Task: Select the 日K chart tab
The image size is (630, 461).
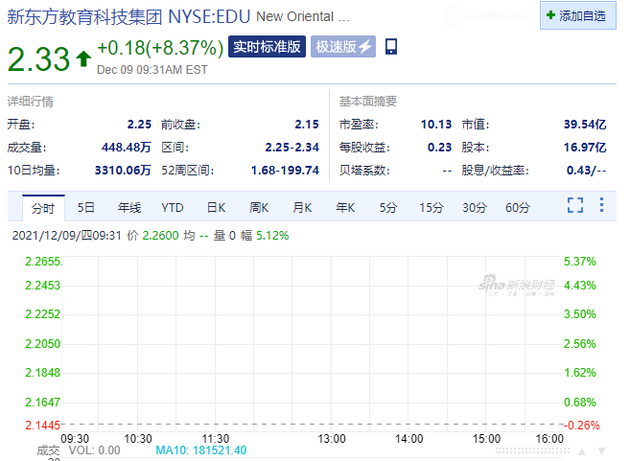Action: click(216, 208)
